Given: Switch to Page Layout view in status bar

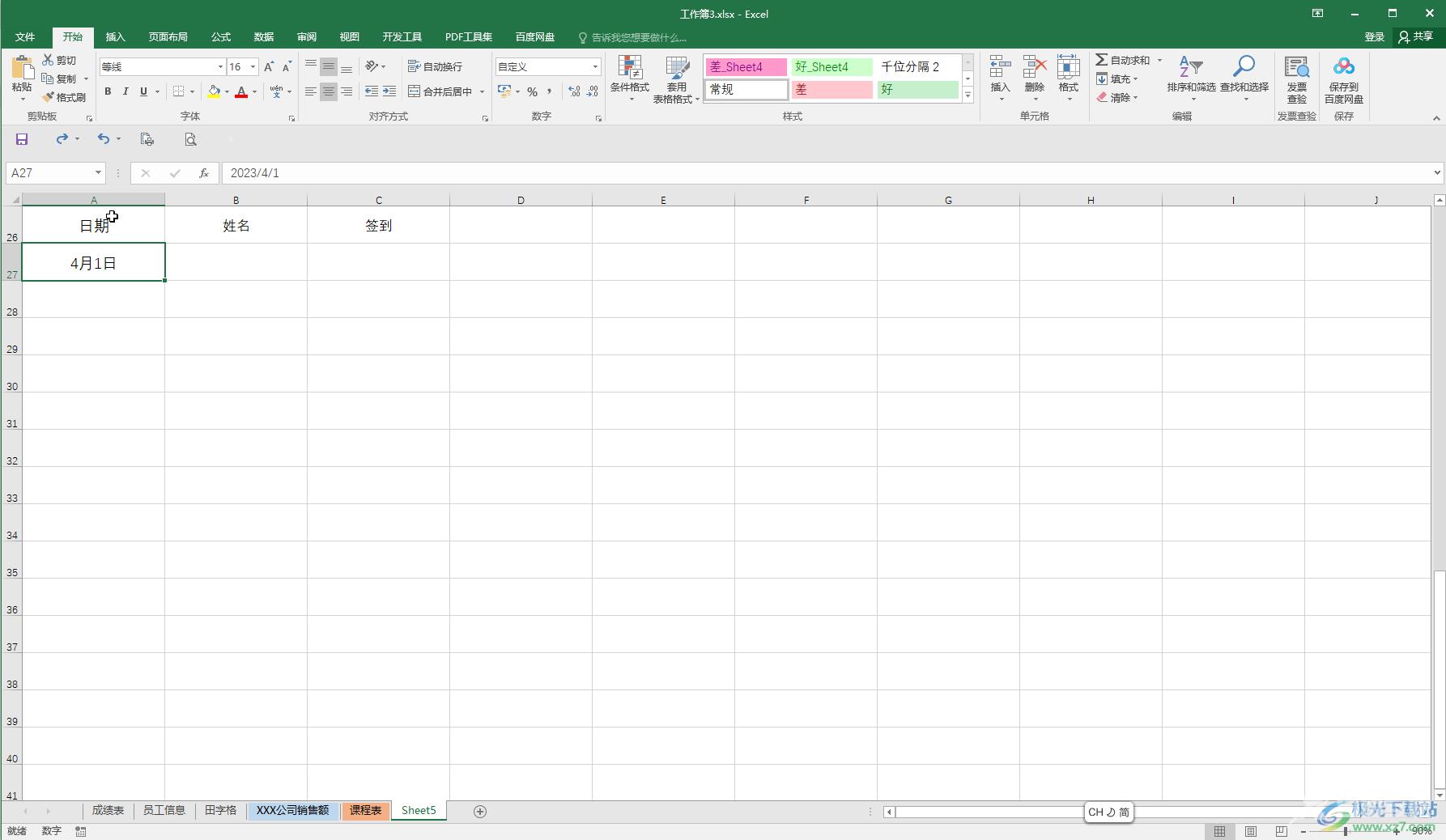Looking at the screenshot, I should coord(1251,831).
